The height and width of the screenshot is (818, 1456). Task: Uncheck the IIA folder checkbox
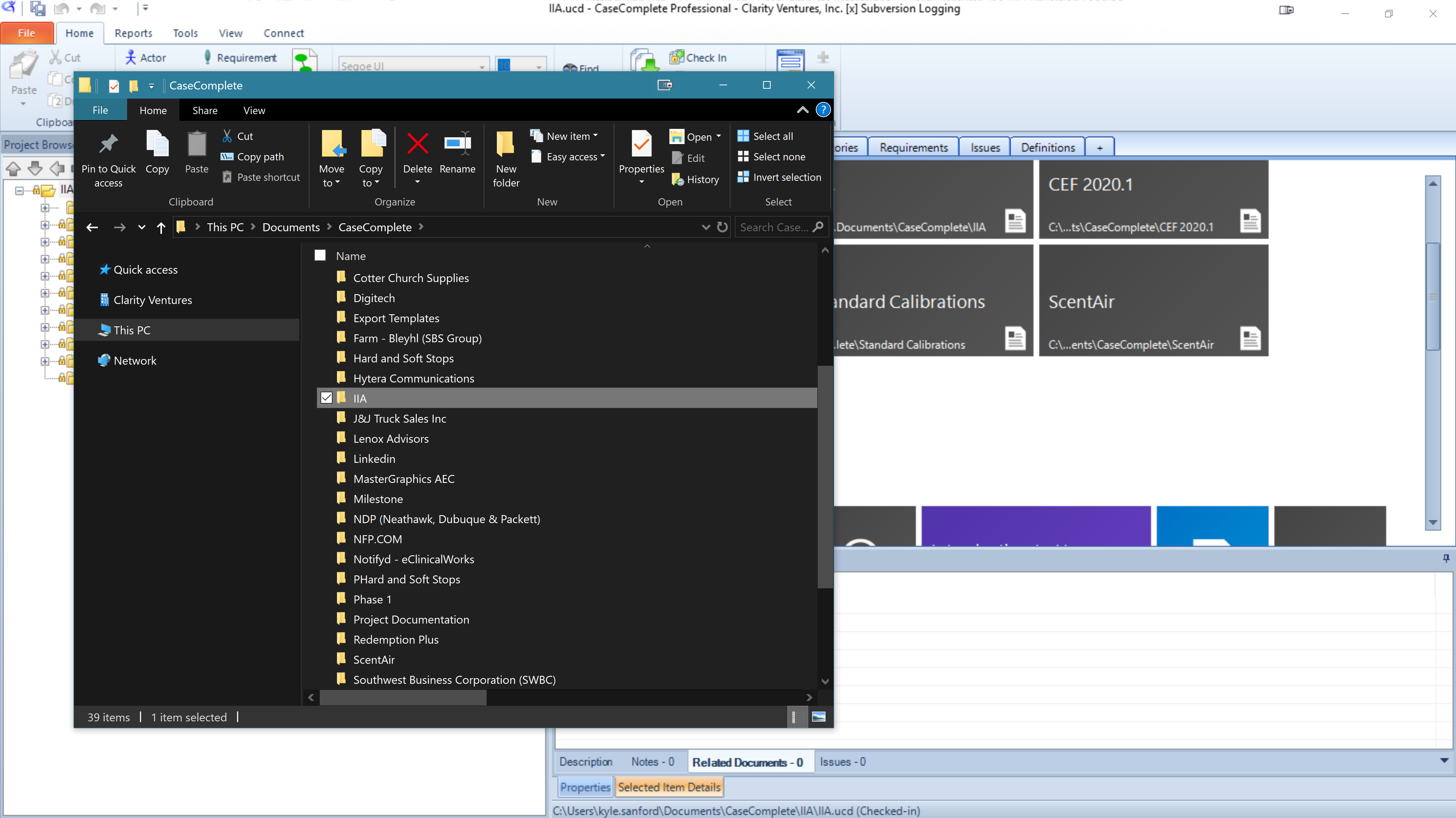coord(326,398)
